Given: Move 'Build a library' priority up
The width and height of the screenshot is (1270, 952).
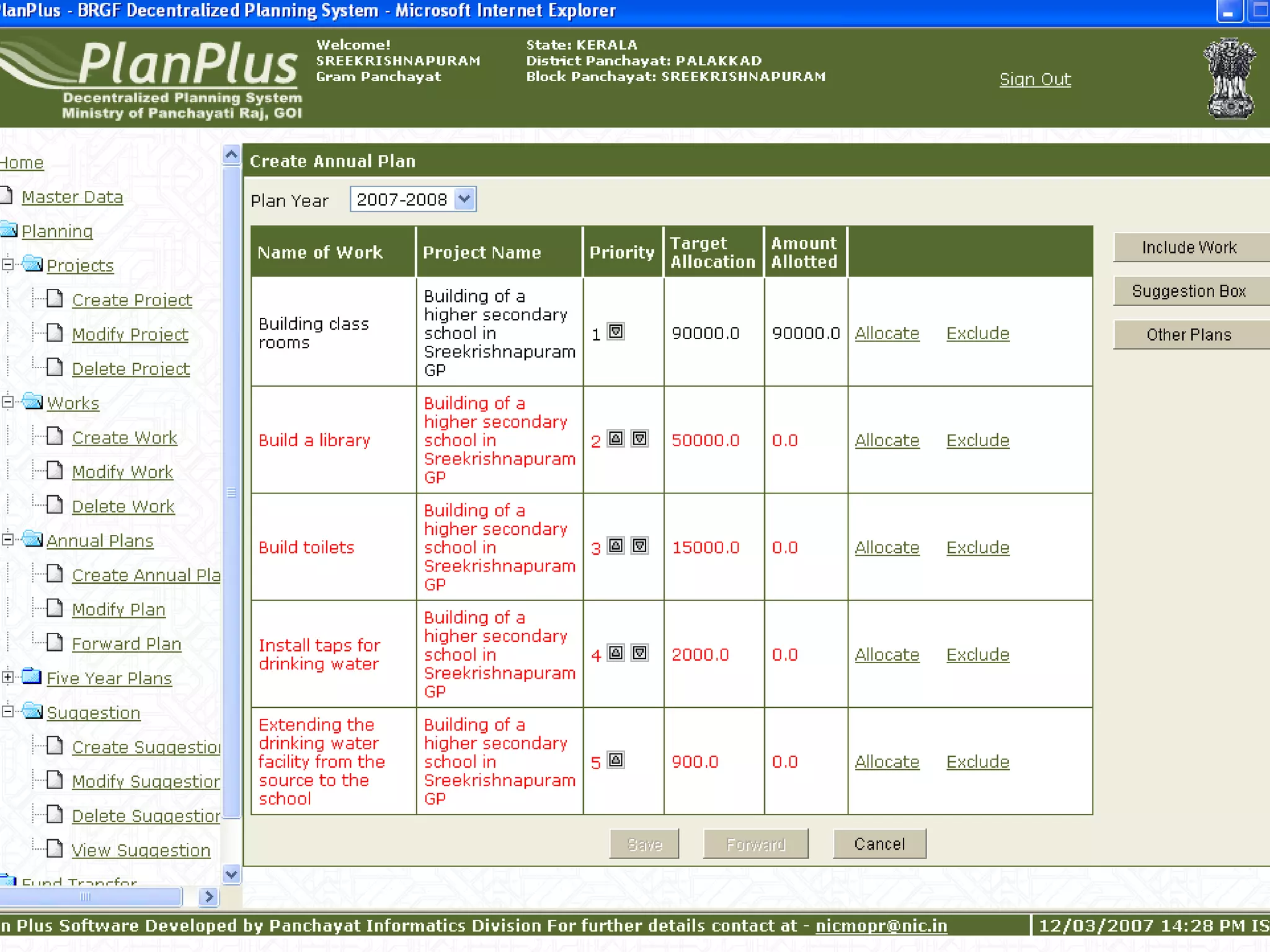Looking at the screenshot, I should point(615,439).
